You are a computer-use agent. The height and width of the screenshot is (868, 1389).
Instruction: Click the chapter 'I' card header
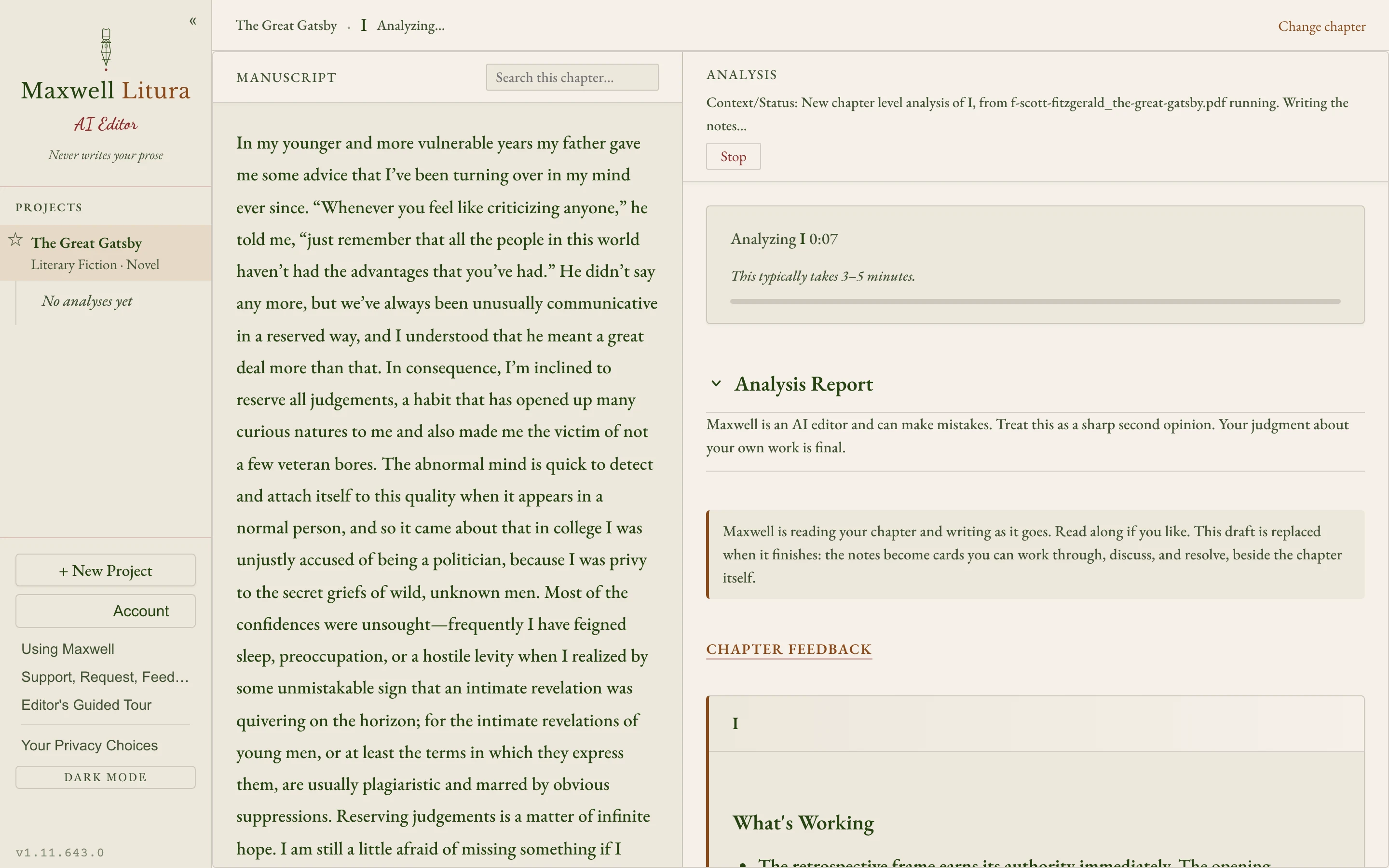[x=1036, y=723]
